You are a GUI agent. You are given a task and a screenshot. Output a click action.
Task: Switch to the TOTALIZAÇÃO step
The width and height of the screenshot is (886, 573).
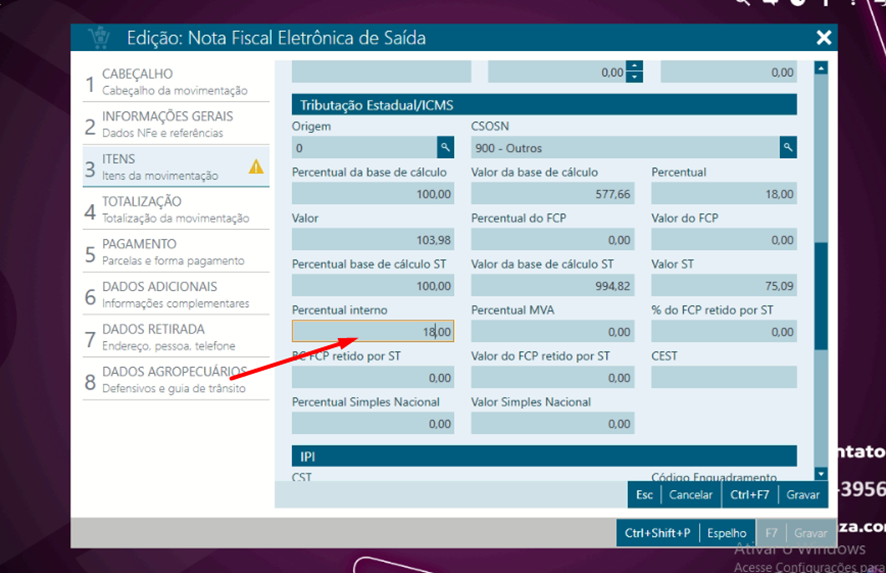tap(176, 209)
